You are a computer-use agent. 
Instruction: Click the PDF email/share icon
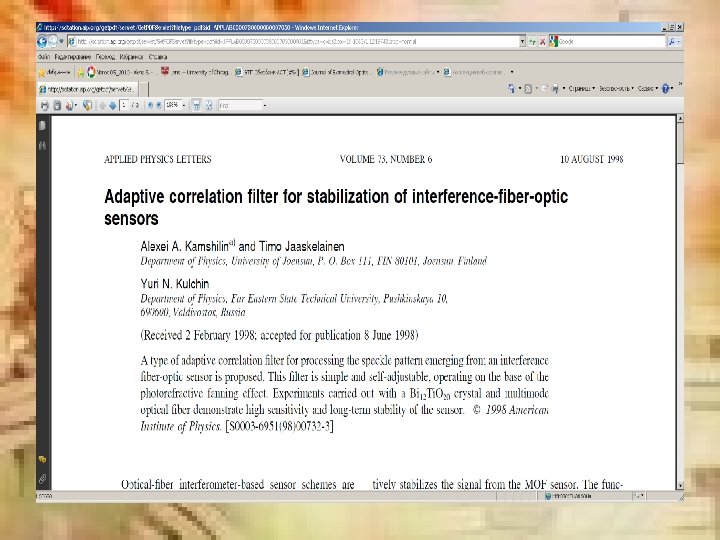tap(70, 106)
